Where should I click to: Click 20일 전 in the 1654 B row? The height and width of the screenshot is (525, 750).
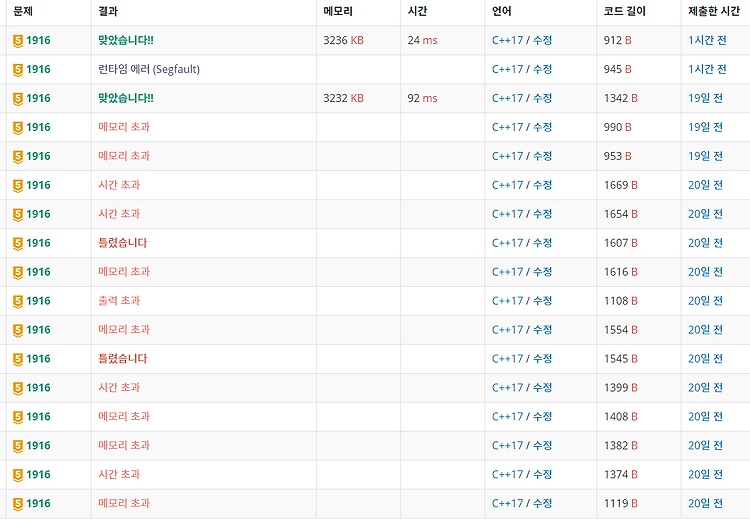(x=705, y=214)
